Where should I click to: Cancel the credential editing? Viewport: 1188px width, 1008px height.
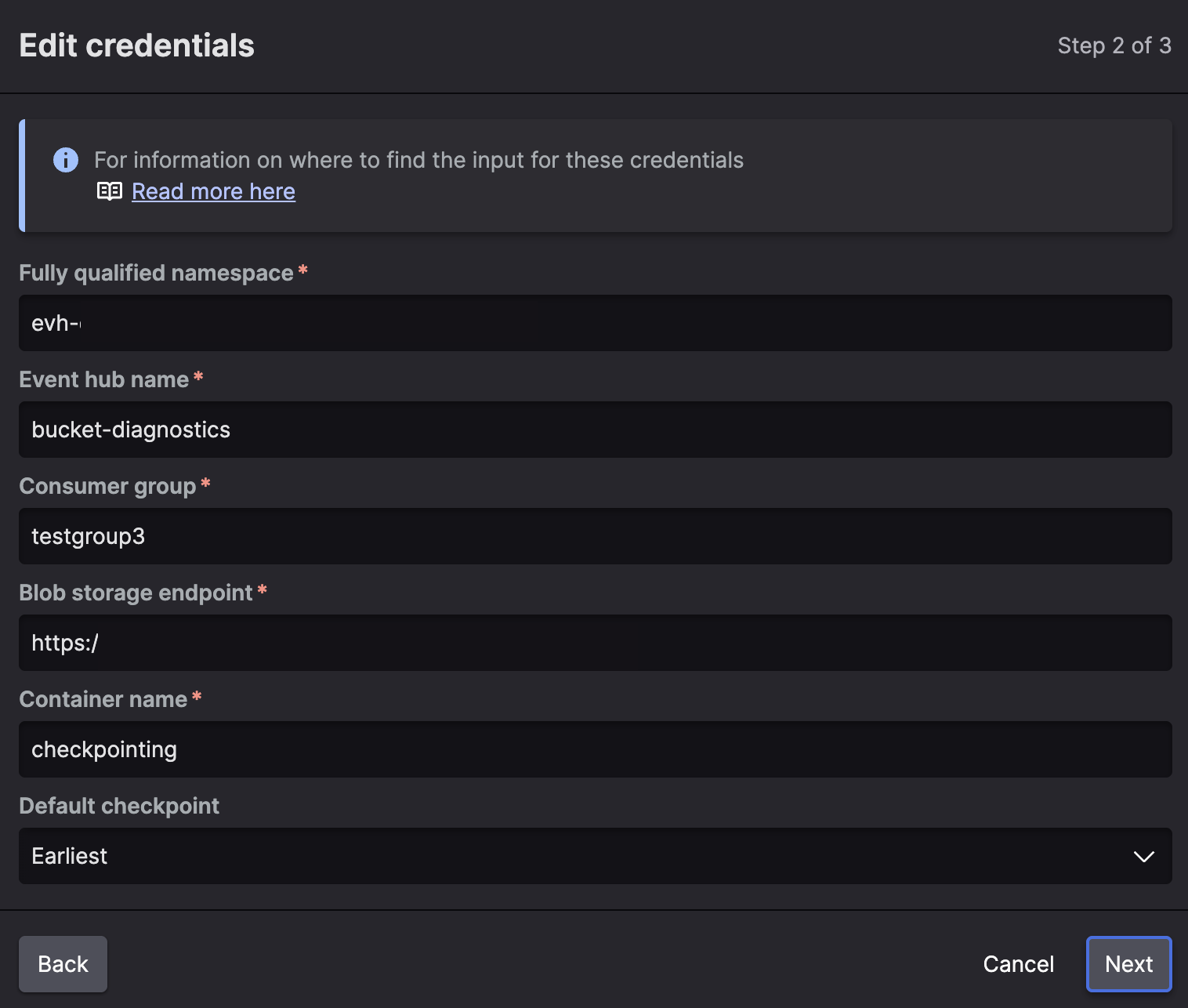pos(1017,964)
